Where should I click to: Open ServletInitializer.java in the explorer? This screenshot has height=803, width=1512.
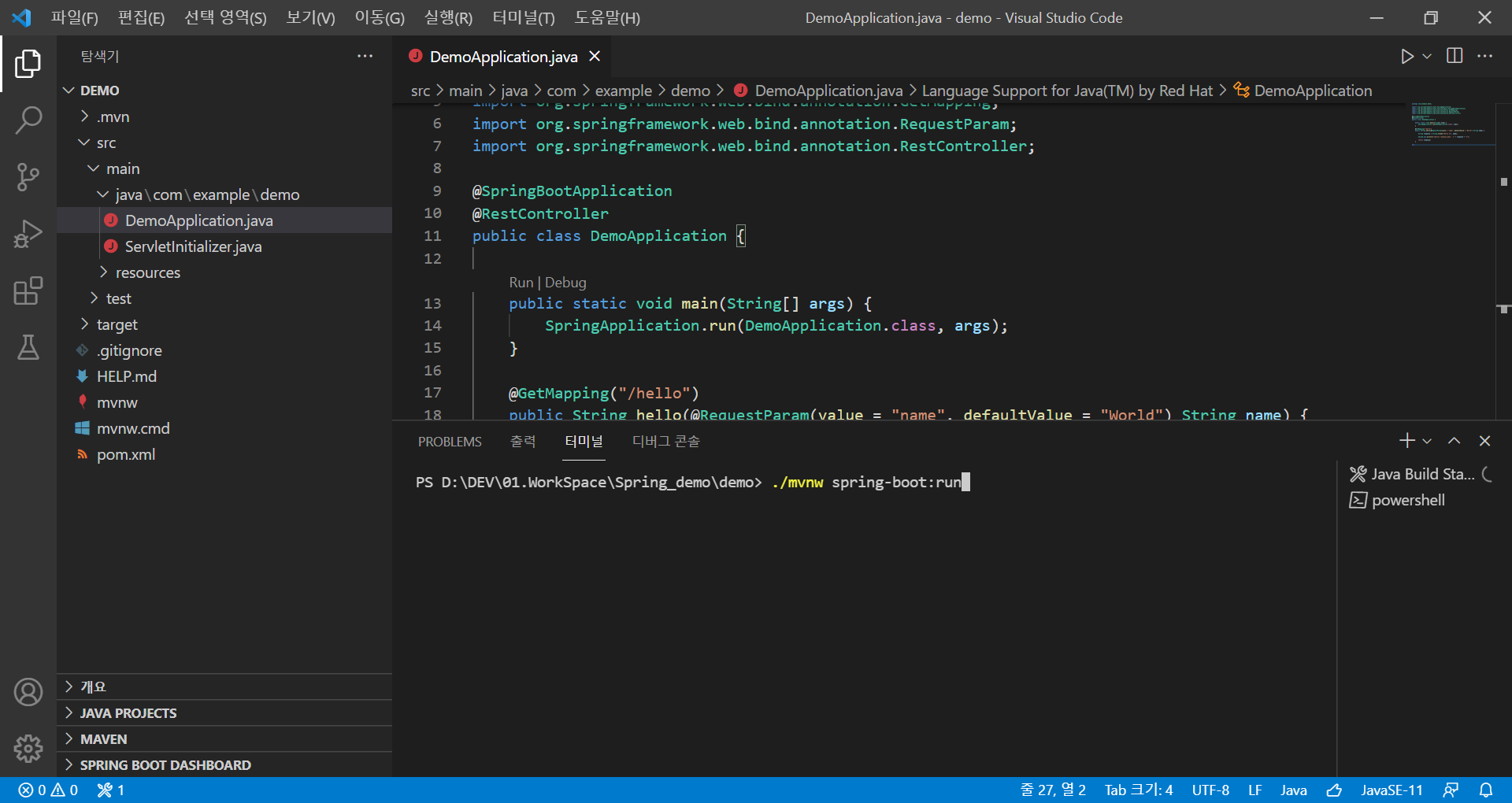tap(224, 246)
